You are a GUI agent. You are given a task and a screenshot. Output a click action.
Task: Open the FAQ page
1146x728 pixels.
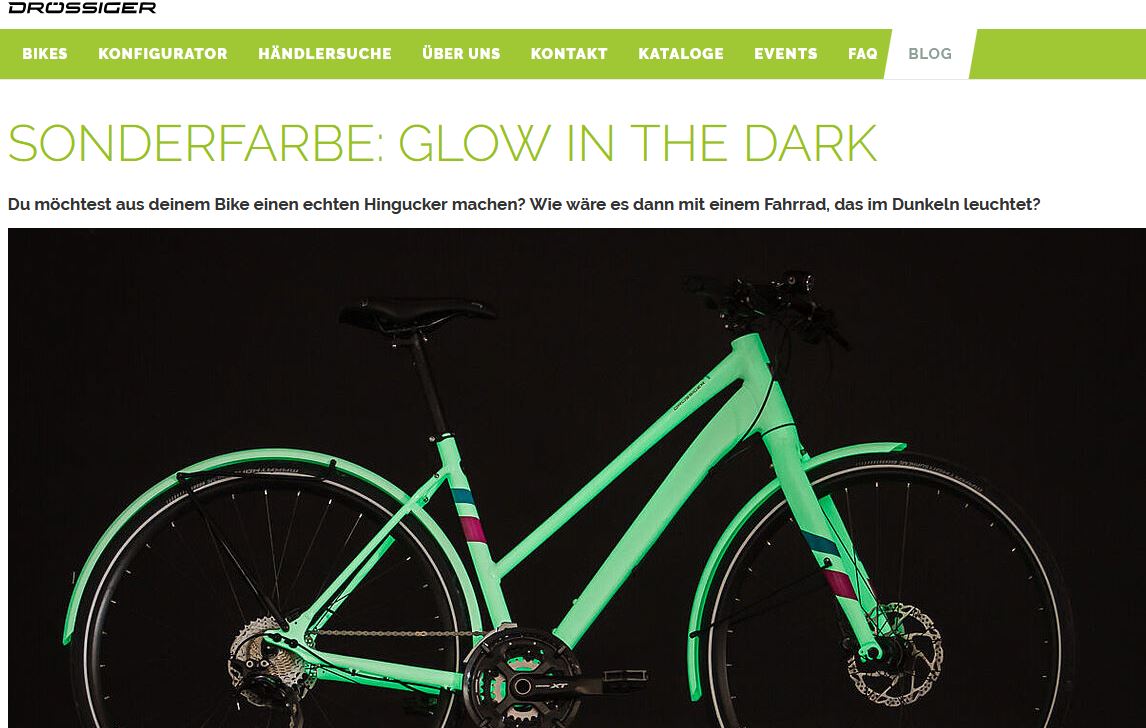click(x=862, y=53)
